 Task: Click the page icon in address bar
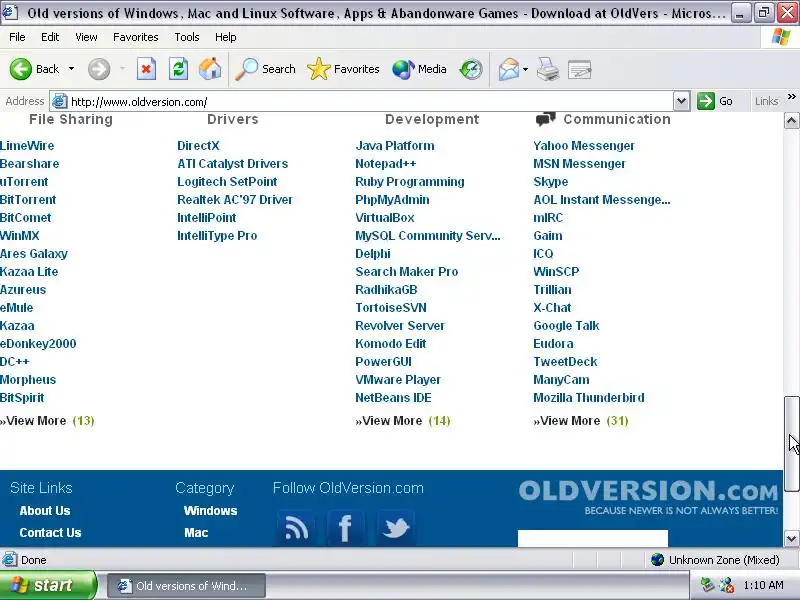[x=60, y=102]
